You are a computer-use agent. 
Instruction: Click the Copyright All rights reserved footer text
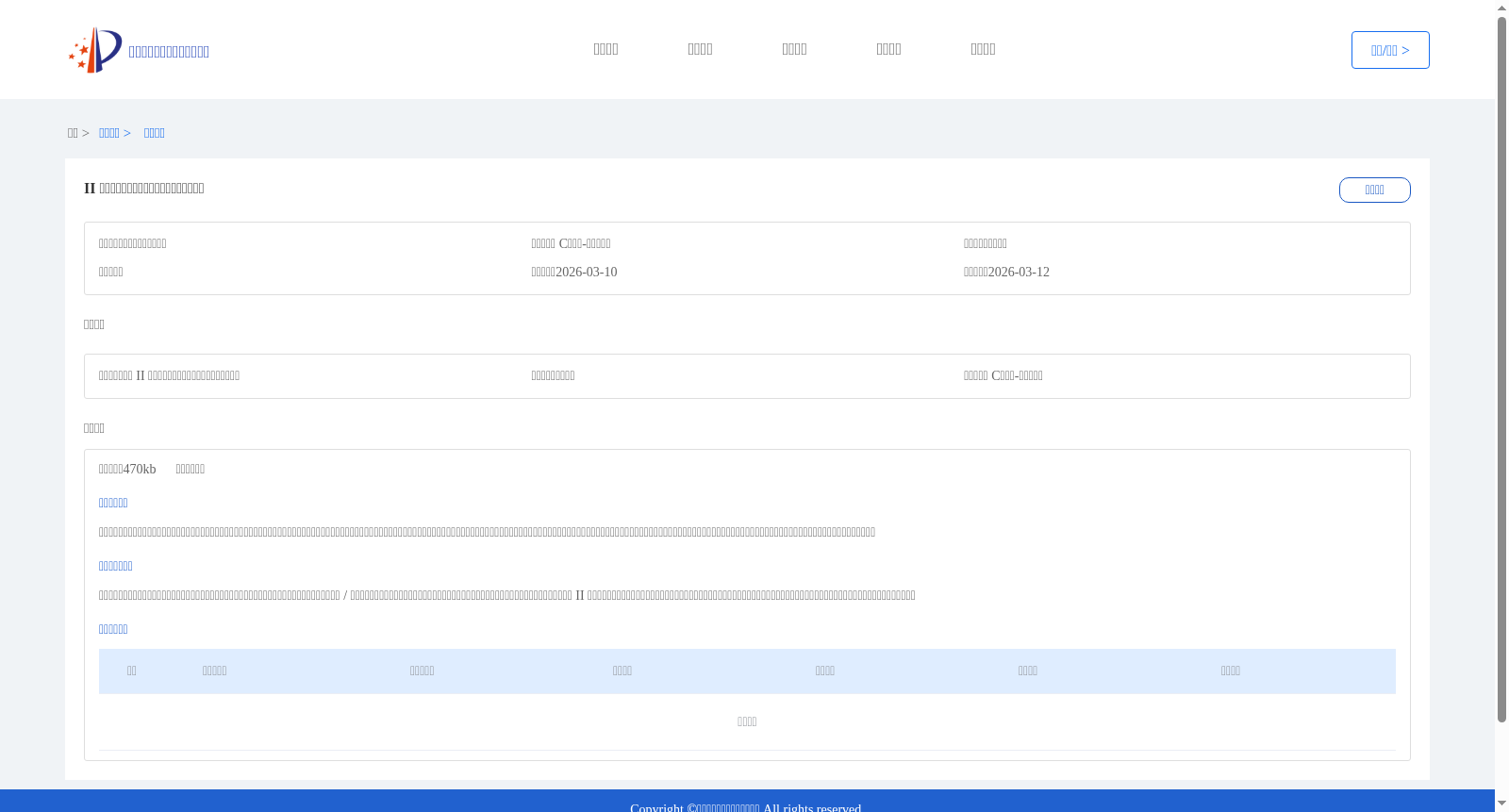(x=745, y=807)
